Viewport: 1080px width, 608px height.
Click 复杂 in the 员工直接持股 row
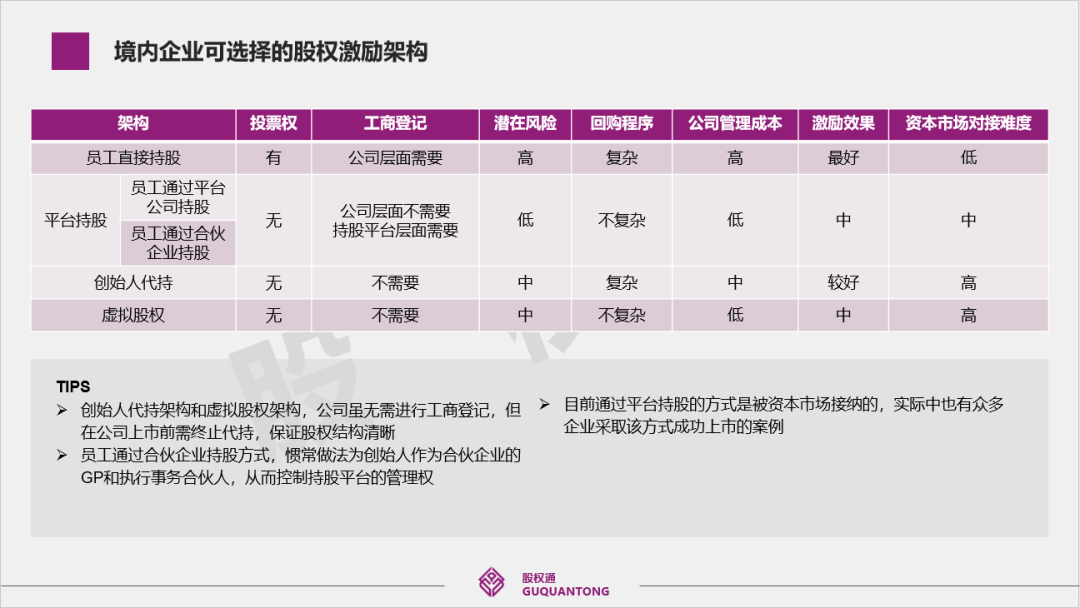point(621,158)
